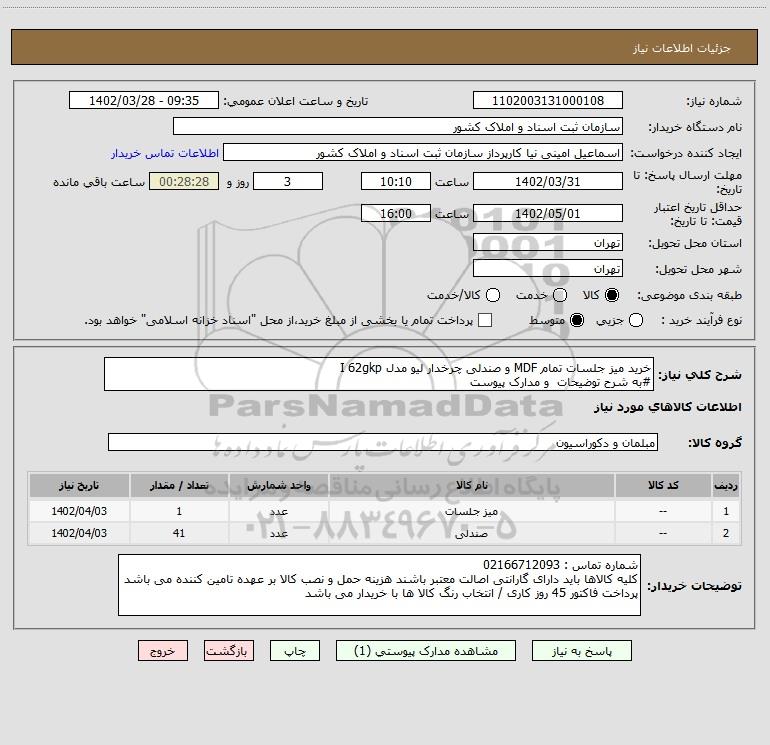Toggle the اسناد خزانه اسلامی payment checkbox
Screen dimensions: 770x745
pos(485,320)
